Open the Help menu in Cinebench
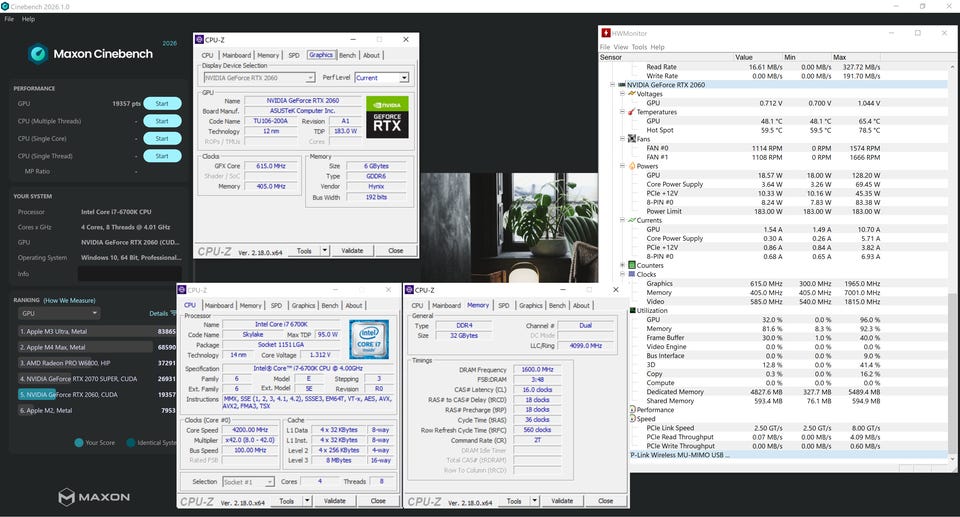The width and height of the screenshot is (960, 517). coord(28,19)
